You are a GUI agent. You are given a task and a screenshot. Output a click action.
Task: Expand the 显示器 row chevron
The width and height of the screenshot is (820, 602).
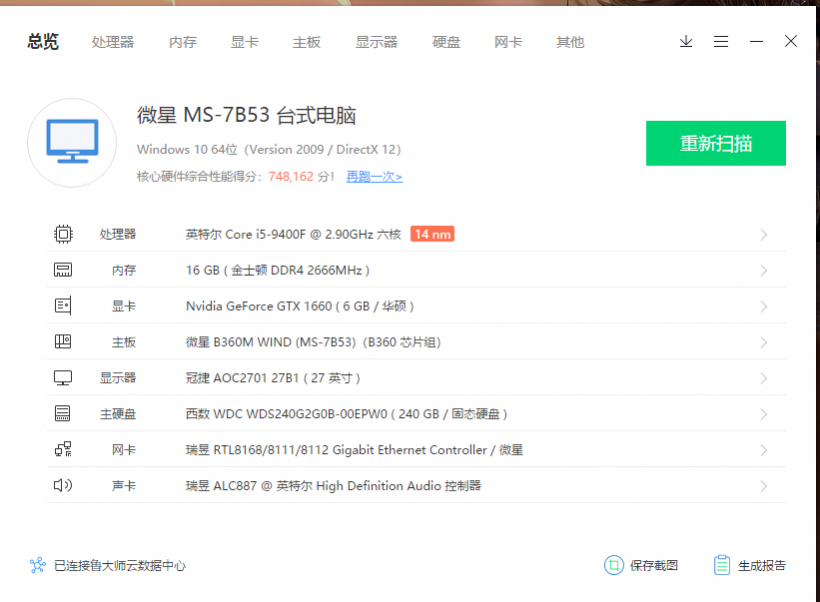(764, 378)
